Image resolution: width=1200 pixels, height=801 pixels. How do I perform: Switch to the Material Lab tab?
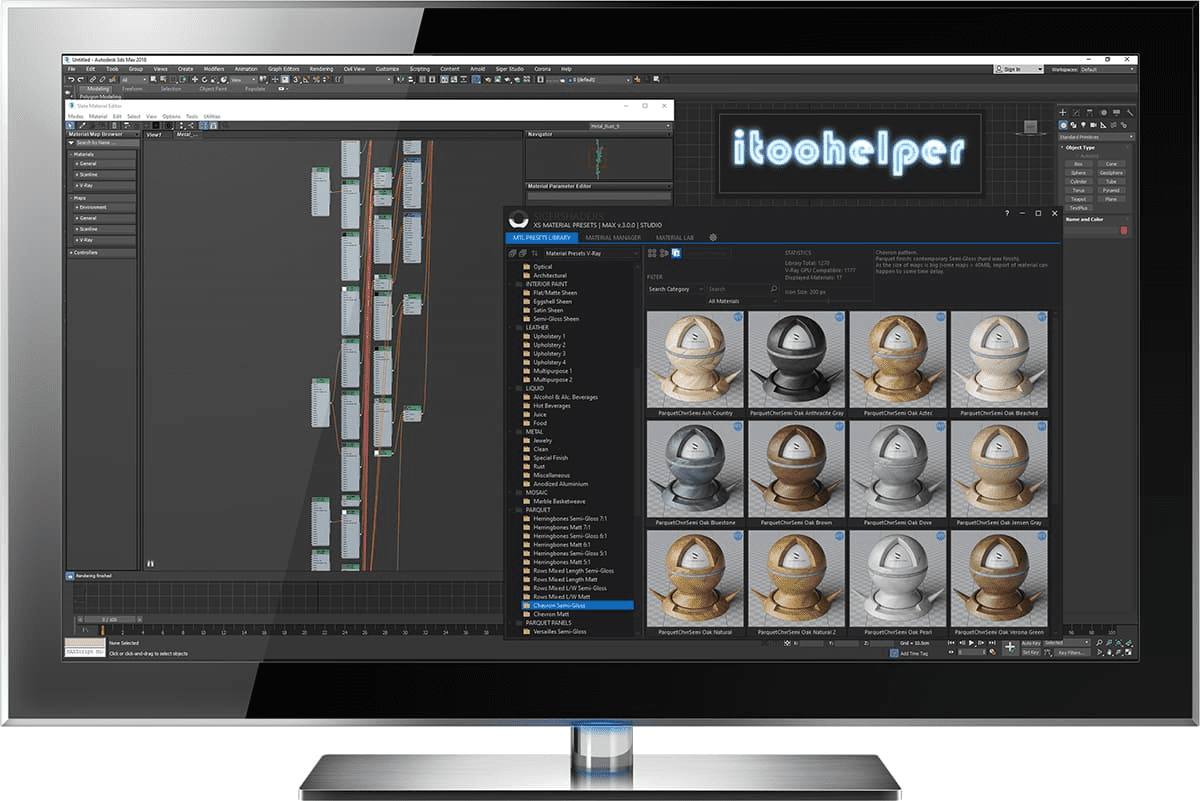pyautogui.click(x=675, y=237)
